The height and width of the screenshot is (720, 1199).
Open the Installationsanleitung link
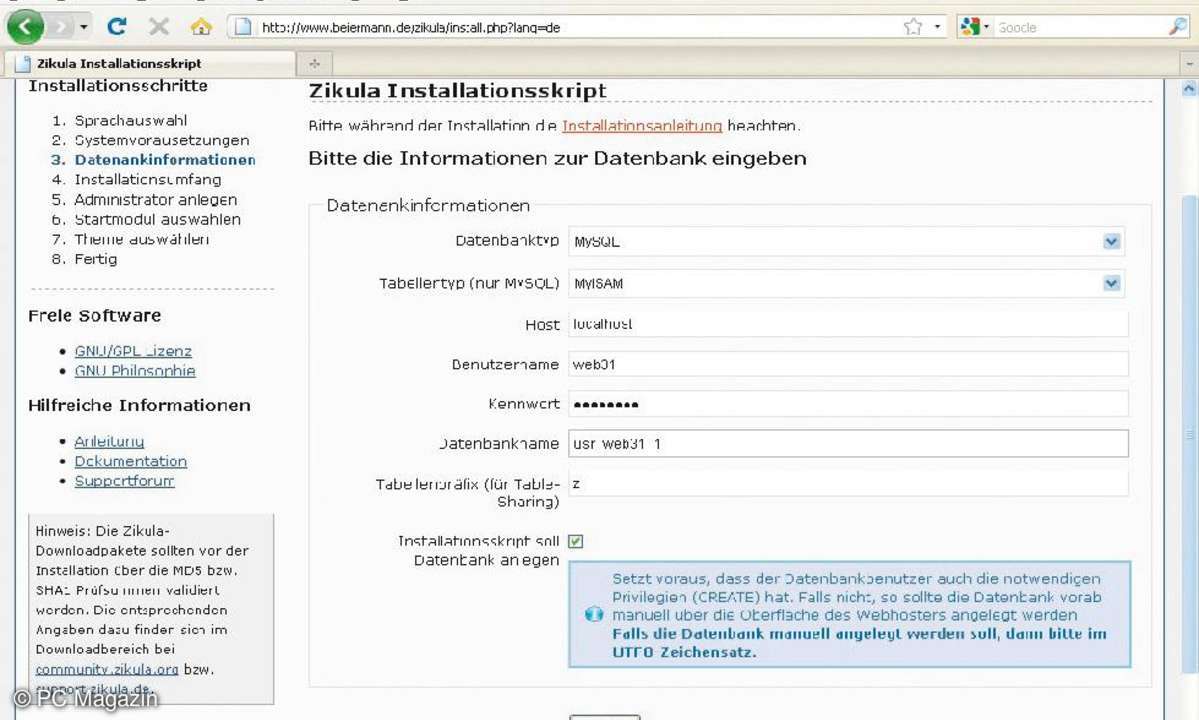click(642, 125)
